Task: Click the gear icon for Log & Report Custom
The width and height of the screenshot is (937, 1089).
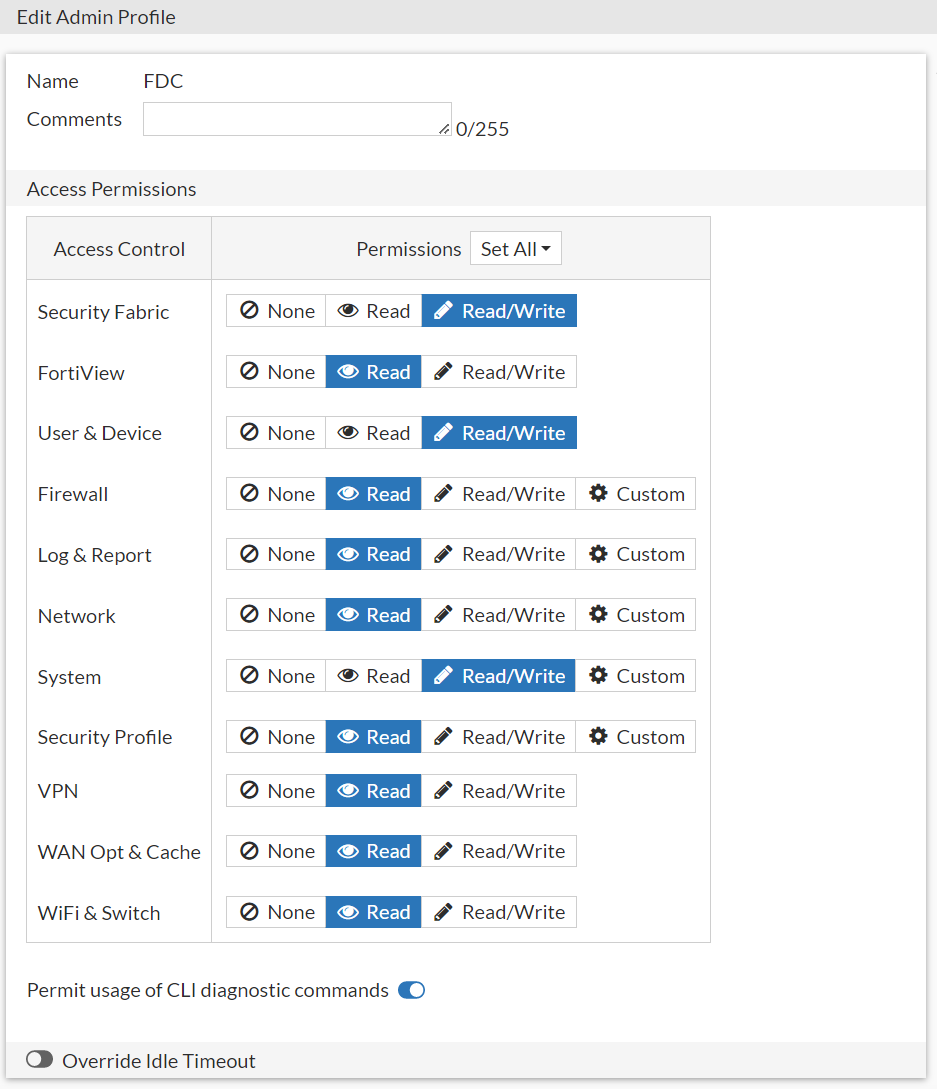Action: (598, 554)
